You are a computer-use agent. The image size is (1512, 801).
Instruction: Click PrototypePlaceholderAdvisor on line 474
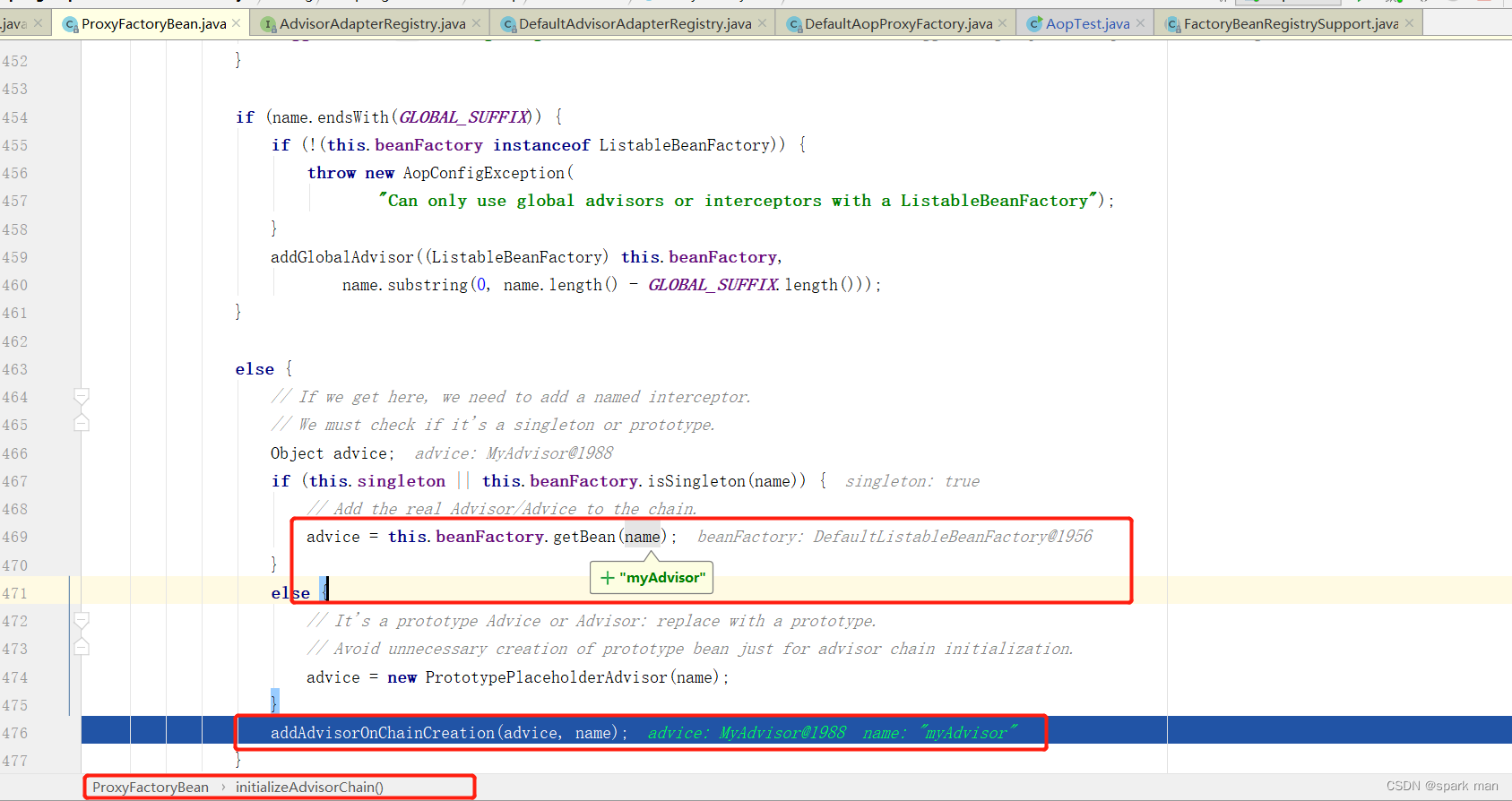546,677
